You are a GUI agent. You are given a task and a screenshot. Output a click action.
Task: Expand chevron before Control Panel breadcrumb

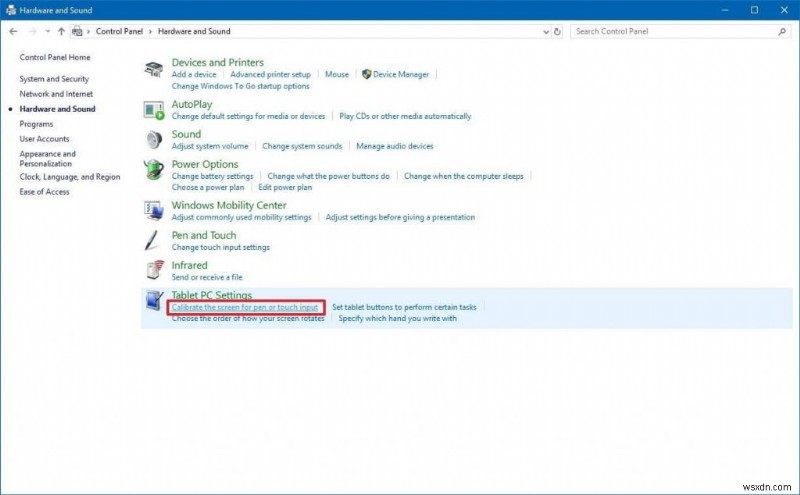pos(89,31)
